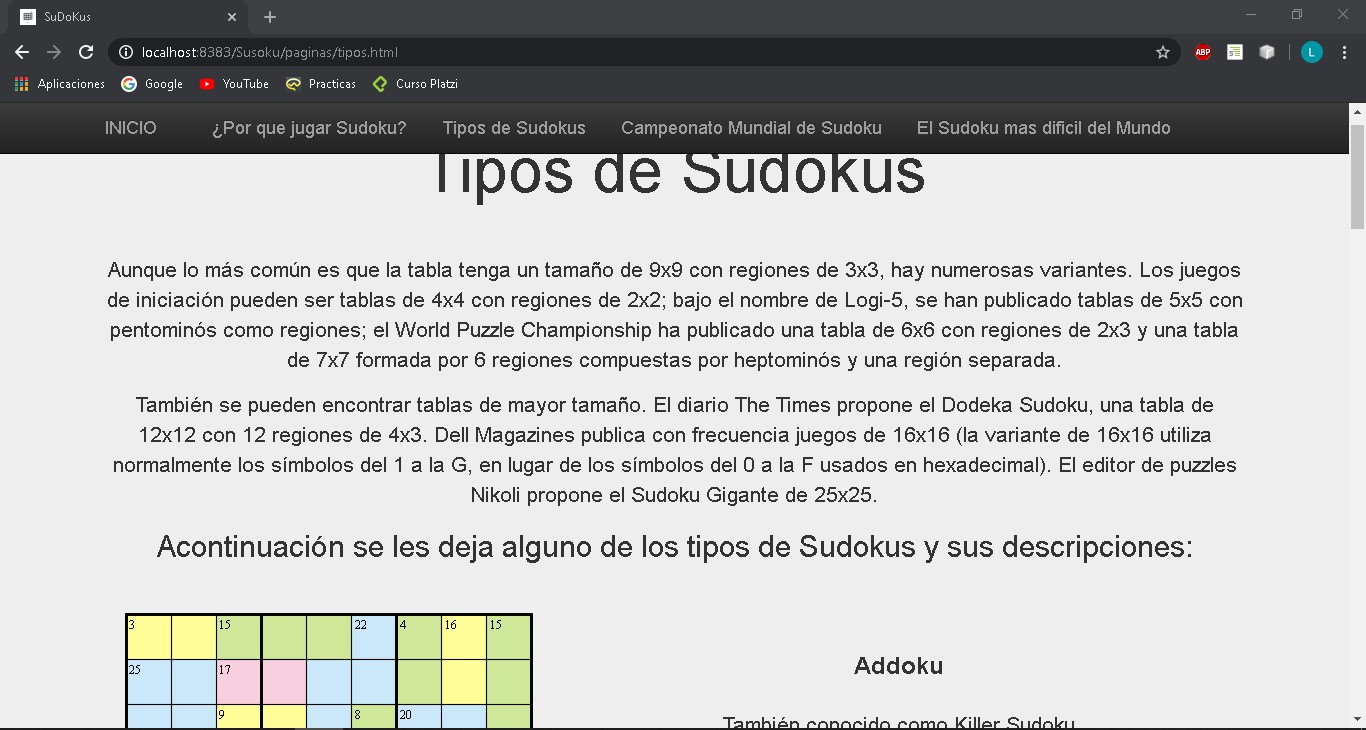Open the YouTube bookmark
1366x730 pixels.
coord(234,84)
